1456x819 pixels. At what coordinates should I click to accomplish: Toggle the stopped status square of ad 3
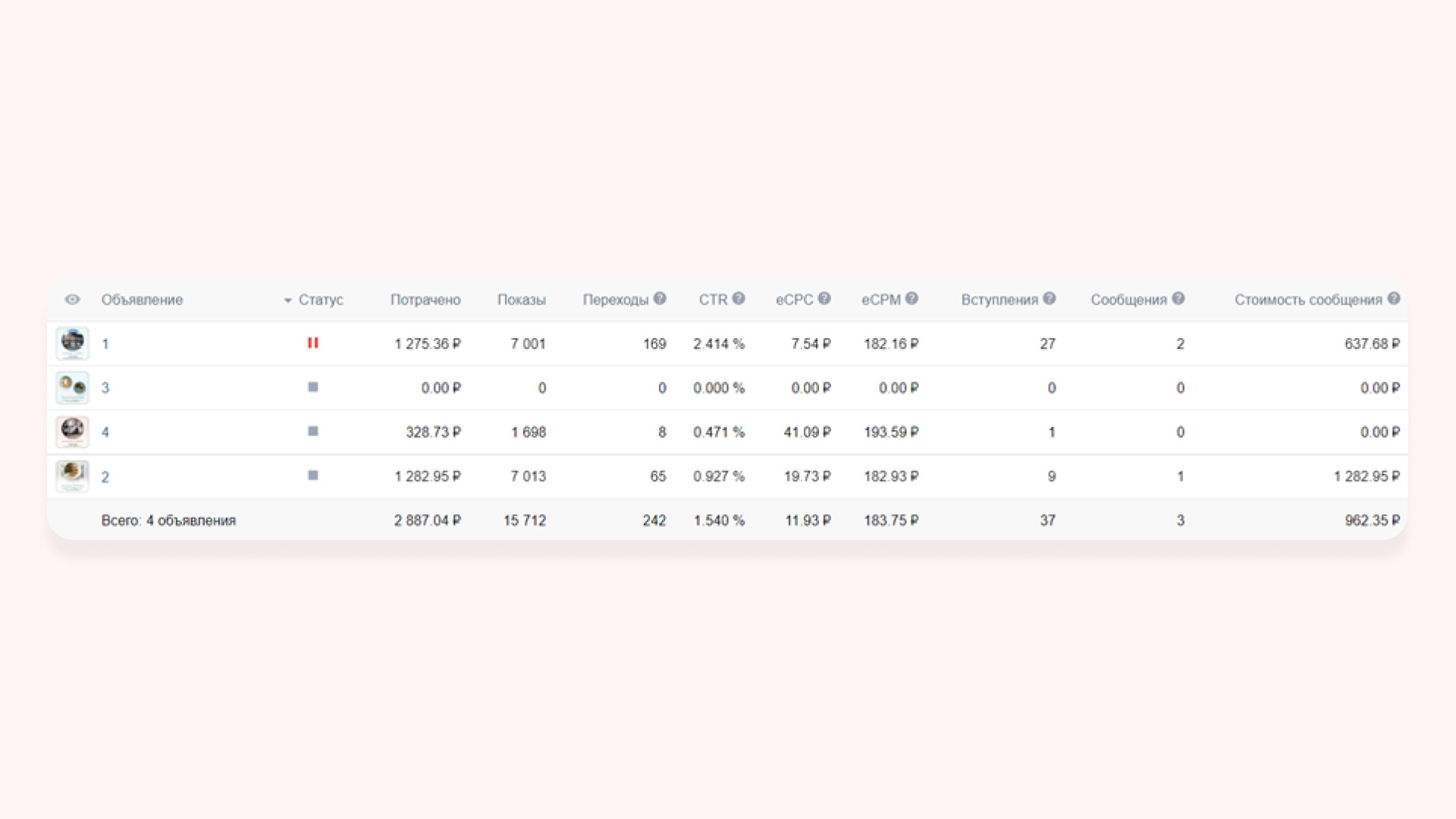click(312, 388)
